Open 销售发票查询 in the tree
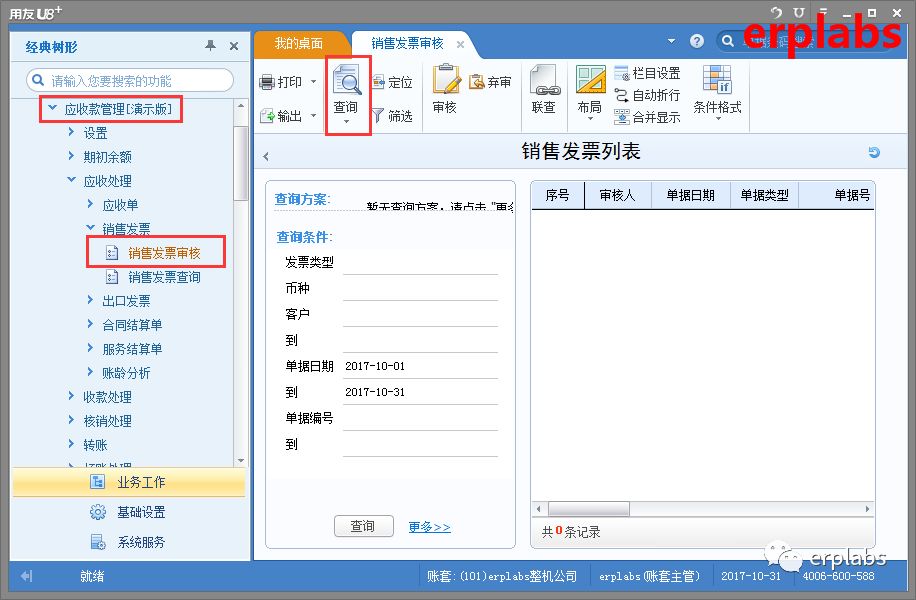The image size is (916, 600). tap(164, 277)
